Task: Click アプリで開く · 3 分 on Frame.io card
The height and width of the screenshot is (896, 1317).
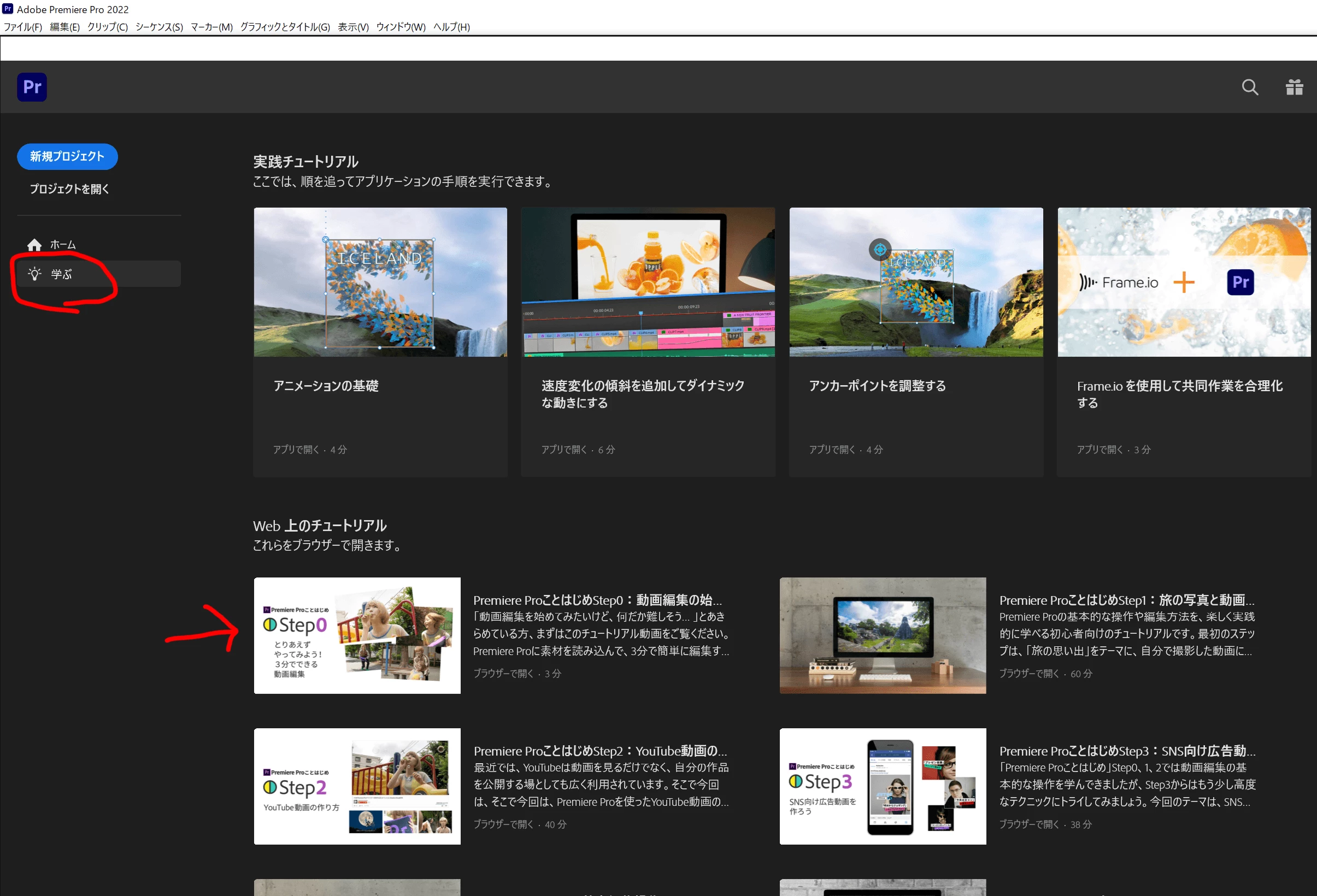Action: coord(1114,450)
